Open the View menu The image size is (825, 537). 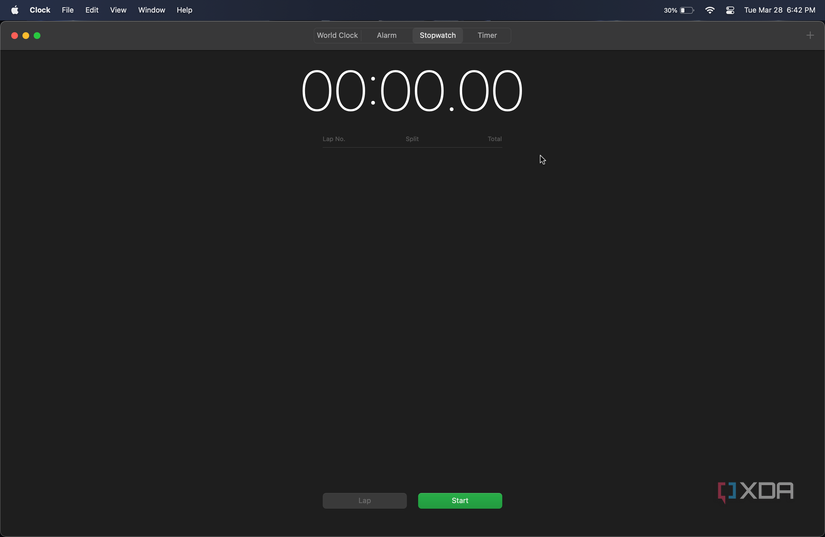118,10
